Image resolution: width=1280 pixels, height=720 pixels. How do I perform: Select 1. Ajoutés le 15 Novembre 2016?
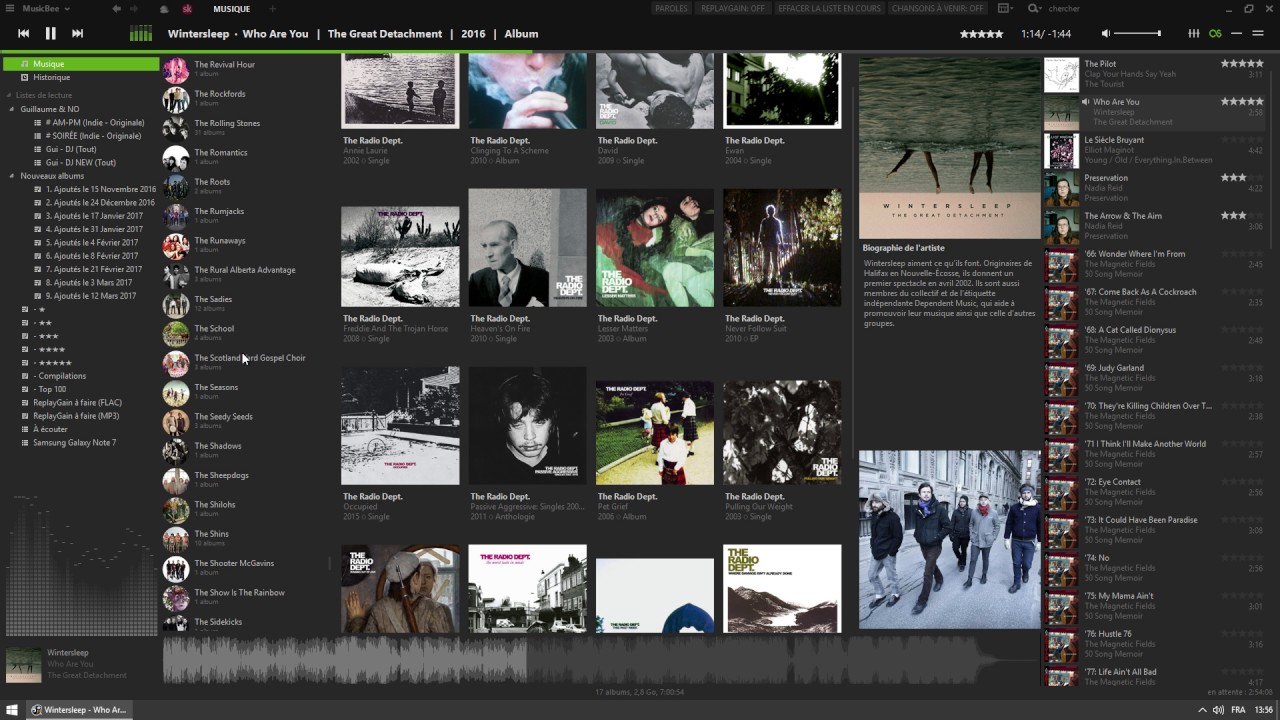100,189
